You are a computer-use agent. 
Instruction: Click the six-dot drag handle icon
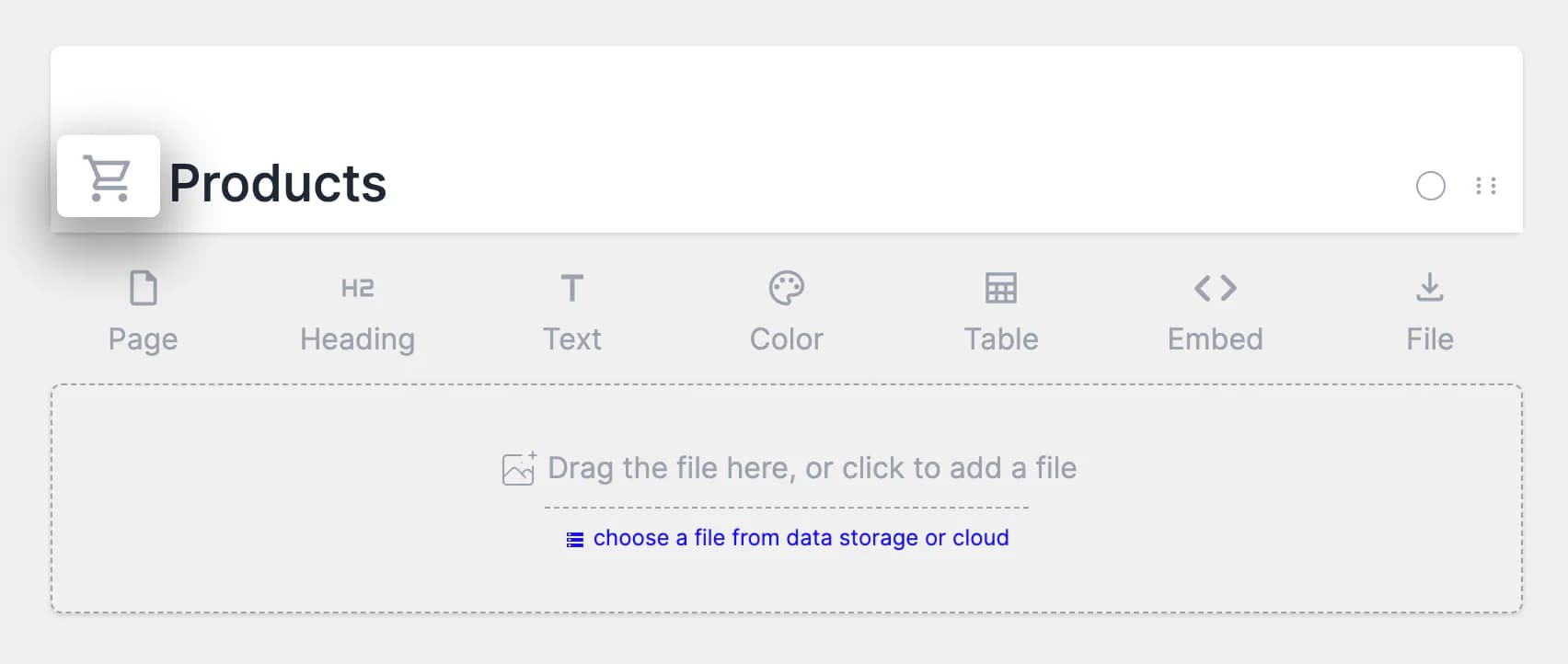(x=1486, y=186)
